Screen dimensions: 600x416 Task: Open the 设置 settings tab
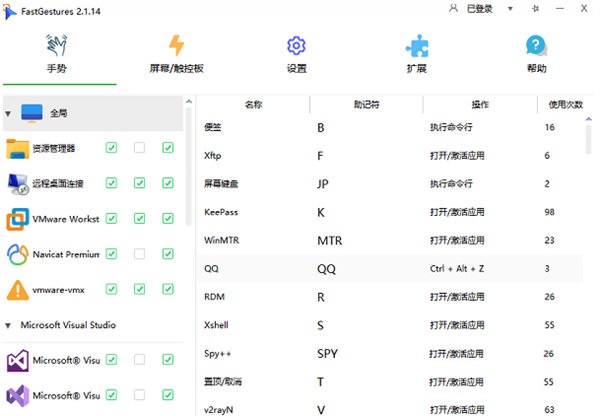click(x=297, y=54)
